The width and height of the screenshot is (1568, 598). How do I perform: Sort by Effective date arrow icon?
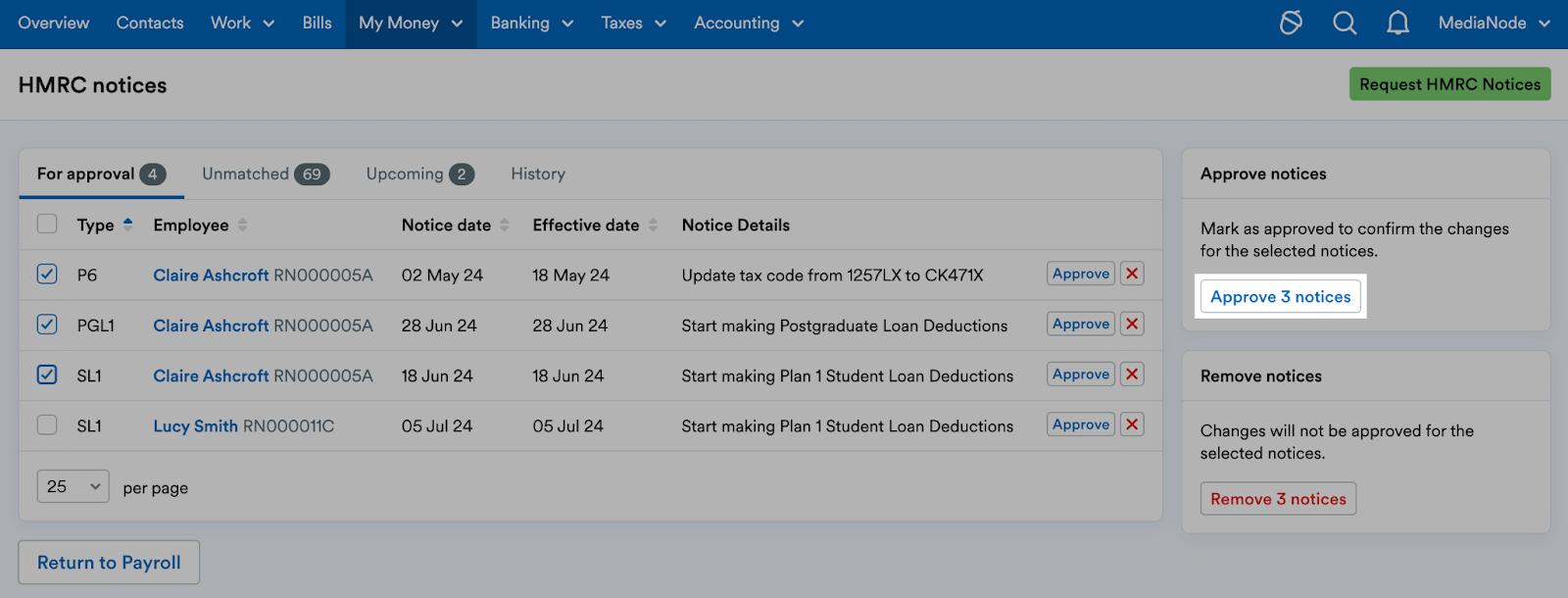pos(654,224)
